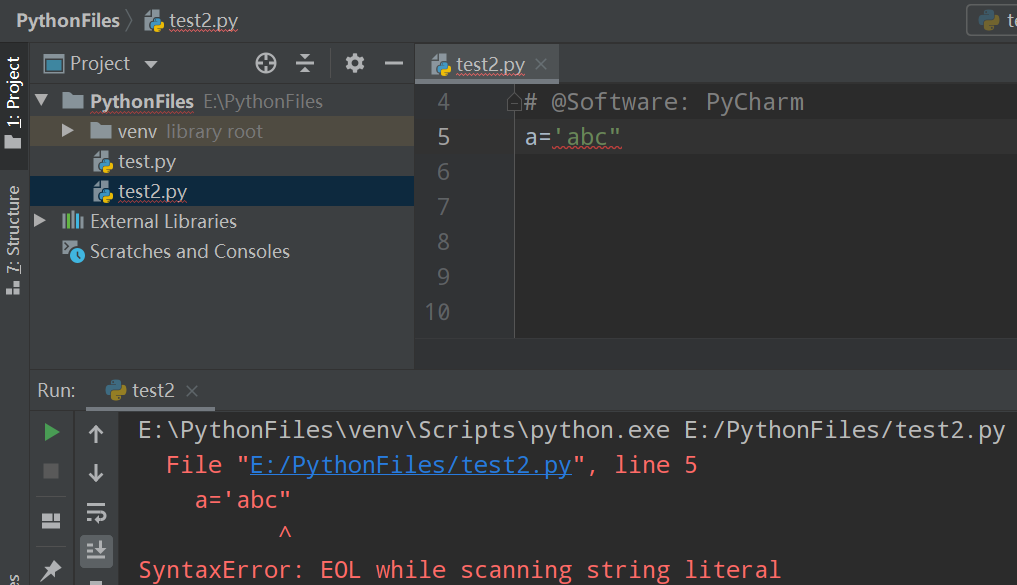Select the venv folder row
The width and height of the screenshot is (1017, 585).
[x=222, y=132]
